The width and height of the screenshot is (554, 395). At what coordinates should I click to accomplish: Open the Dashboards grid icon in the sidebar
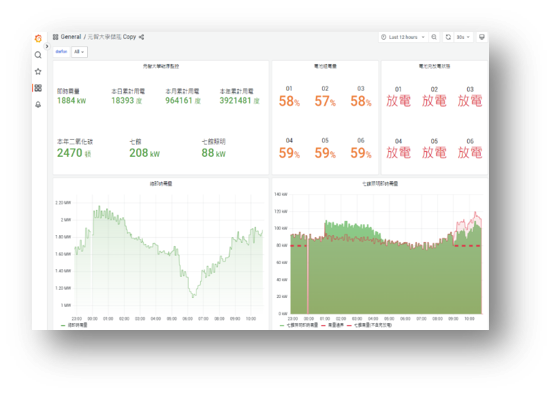38,88
